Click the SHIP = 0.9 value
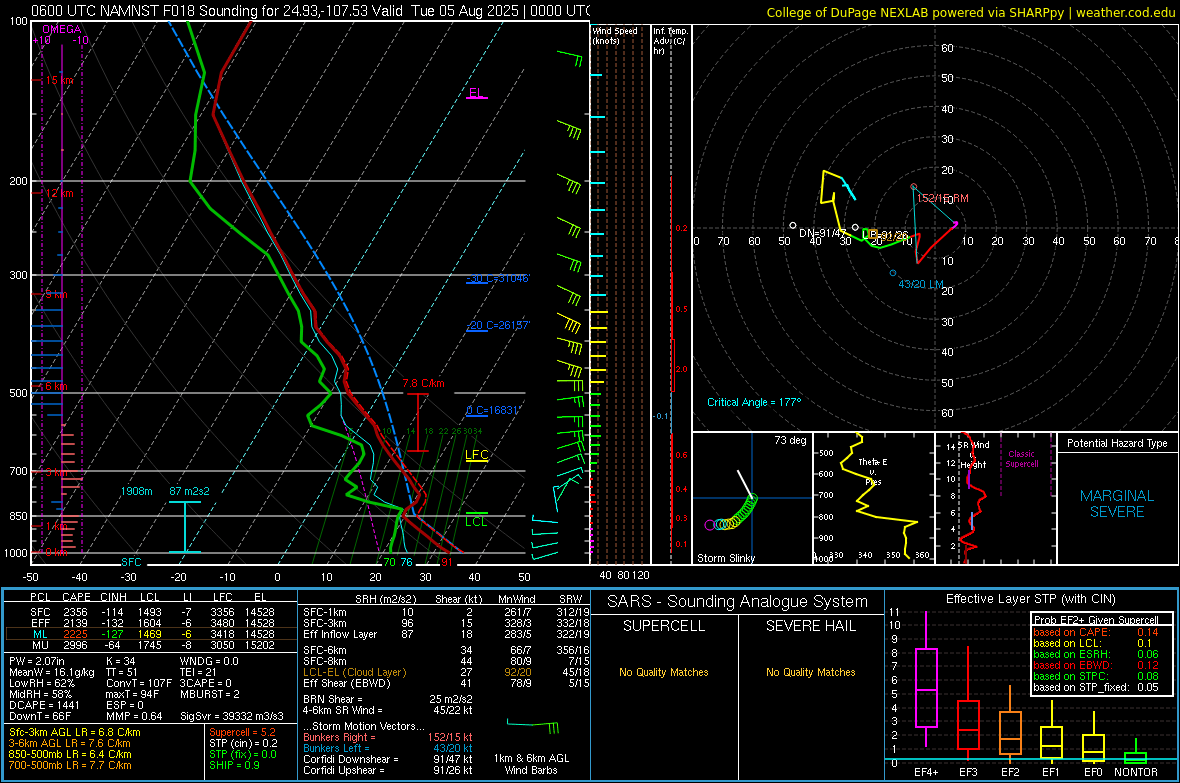Image resolution: width=1180 pixels, height=783 pixels. pos(234,765)
